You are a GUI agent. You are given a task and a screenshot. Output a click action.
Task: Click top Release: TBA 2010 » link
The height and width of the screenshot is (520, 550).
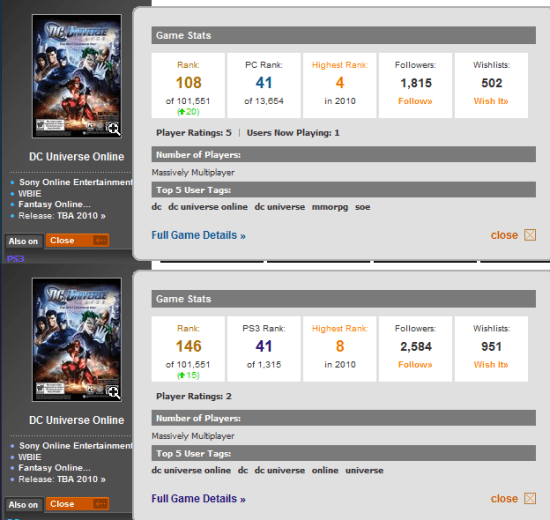click(x=62, y=215)
